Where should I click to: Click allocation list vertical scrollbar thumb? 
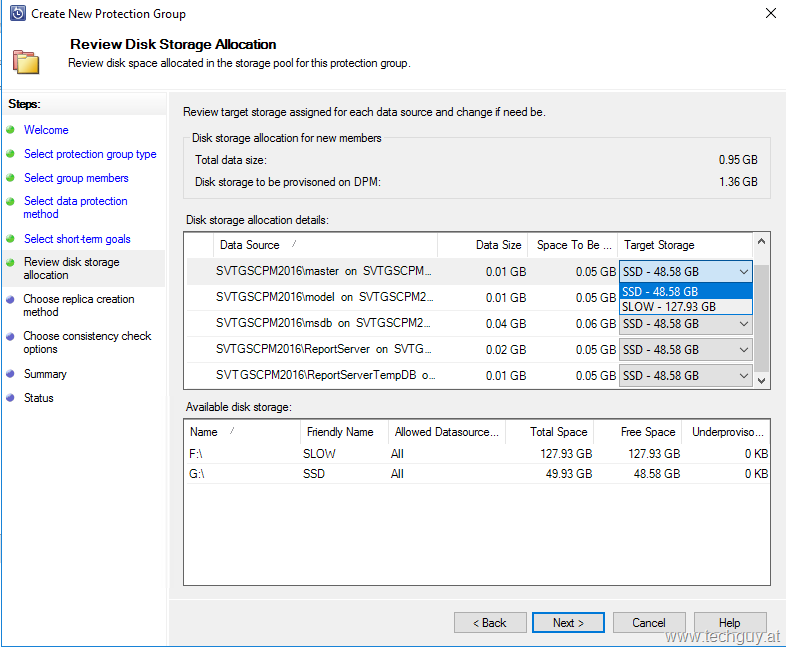(761, 319)
